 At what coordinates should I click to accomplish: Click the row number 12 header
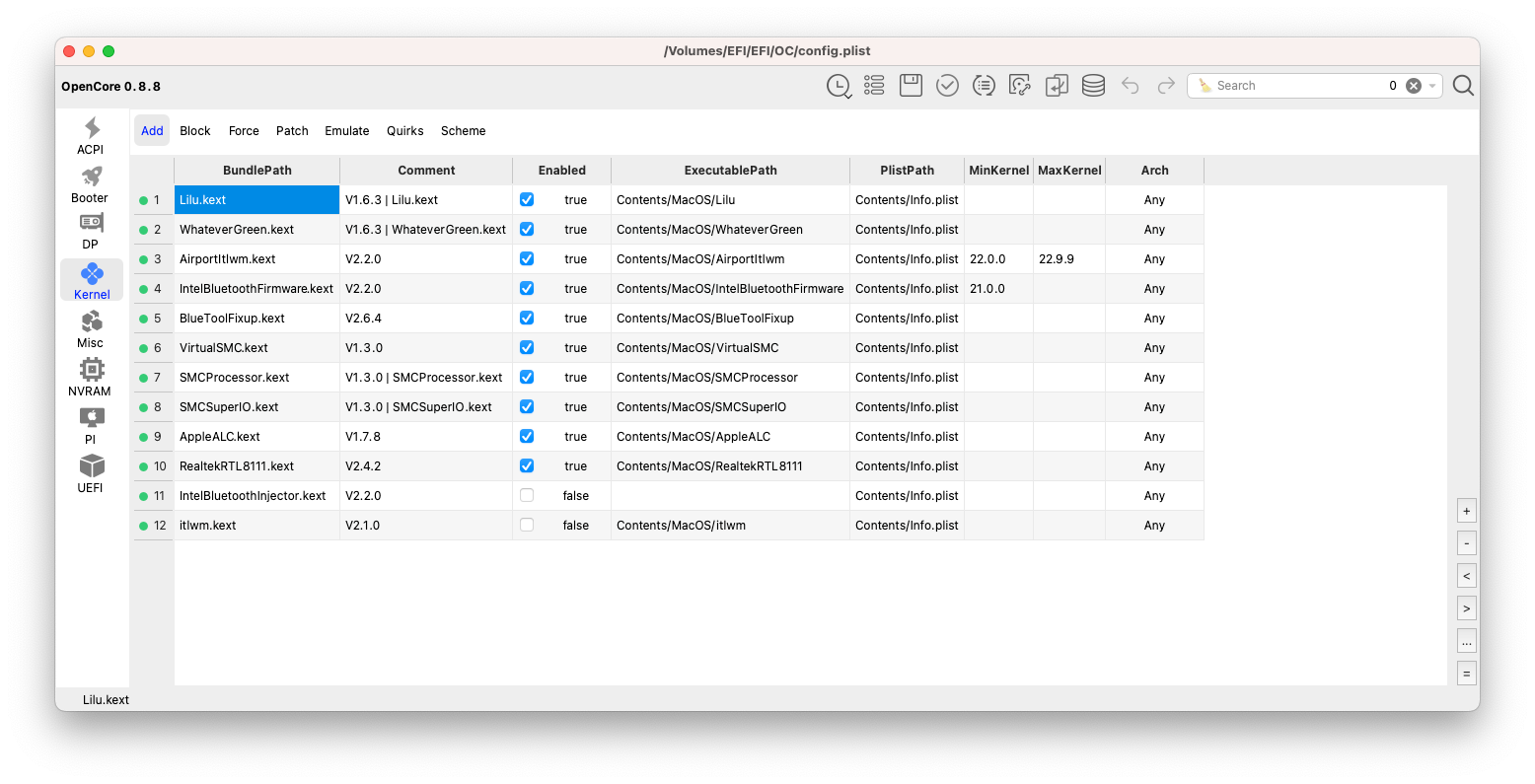(x=153, y=525)
